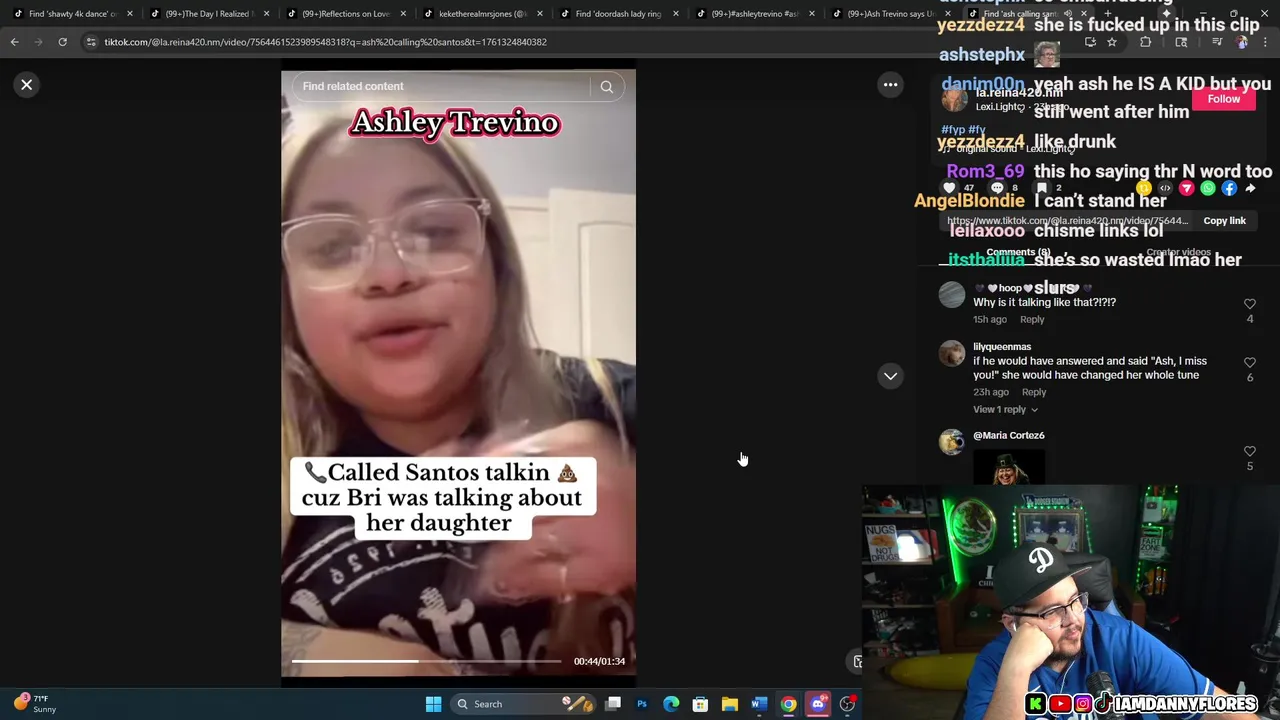Open Word from taskbar

(759, 704)
